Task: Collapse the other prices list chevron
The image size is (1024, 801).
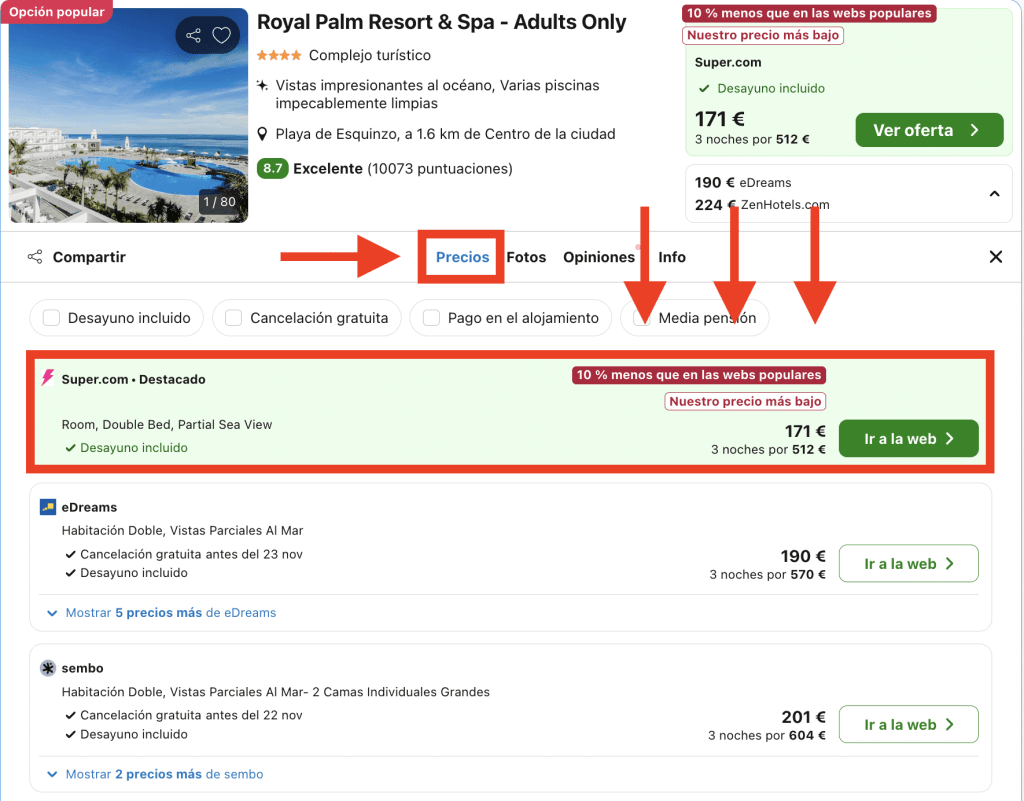Action: pyautogui.click(x=994, y=194)
